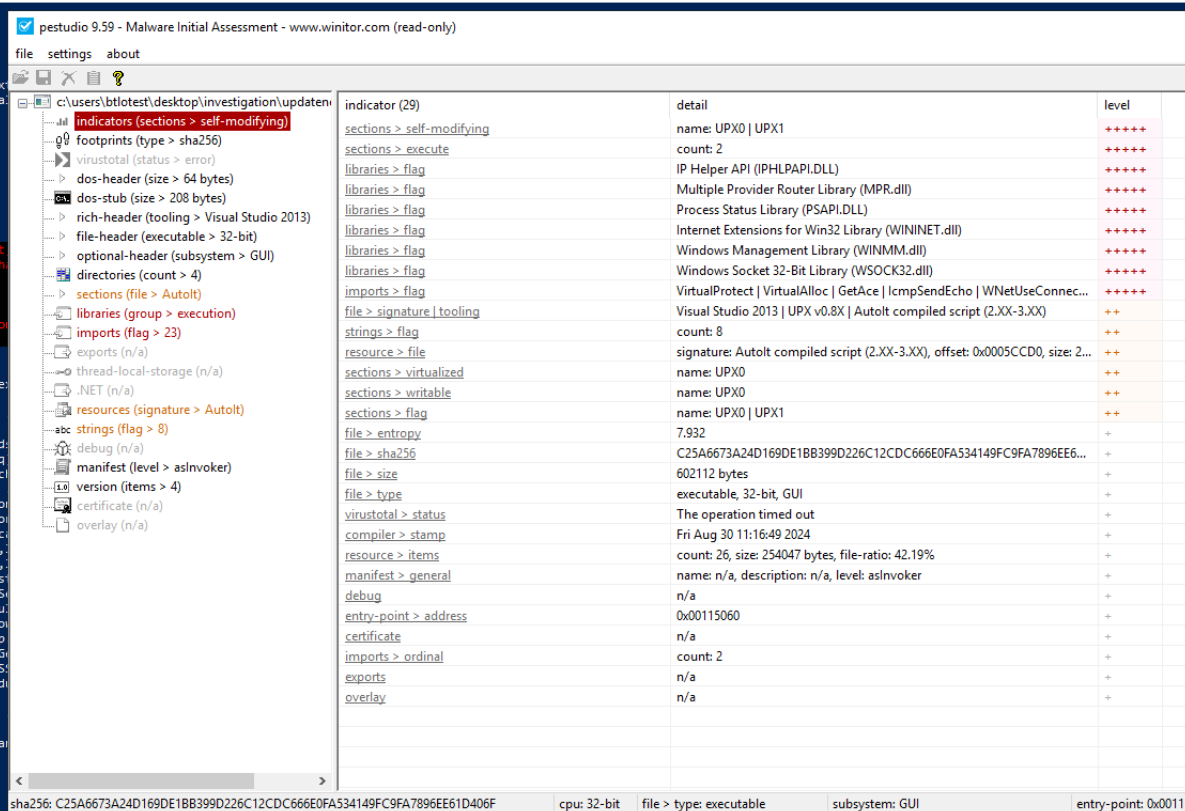Expand the rich-header tree node
The width and height of the screenshot is (1185, 811).
point(61,217)
